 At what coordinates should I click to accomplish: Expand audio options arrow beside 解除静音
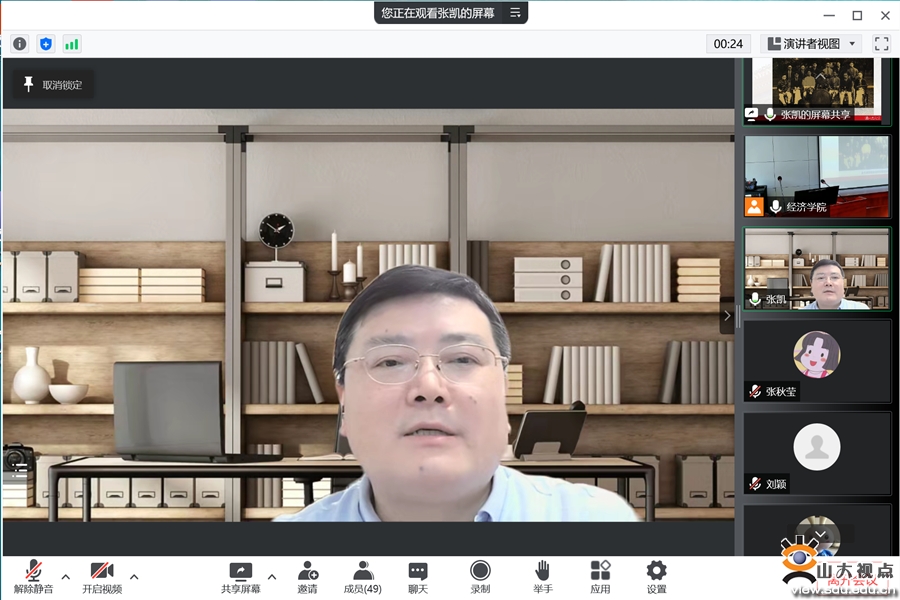pos(66,577)
